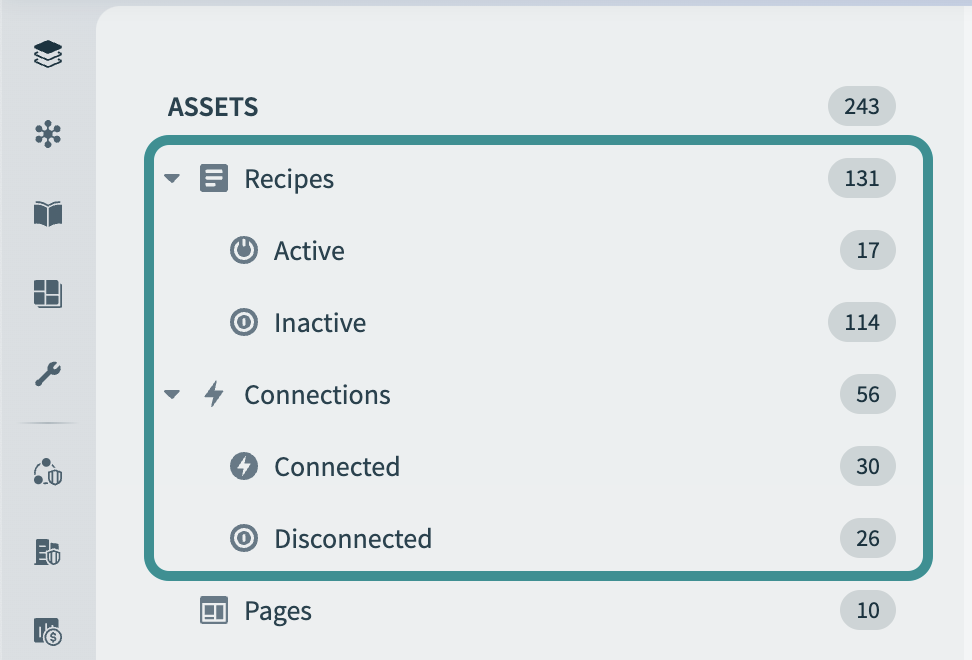Open the building shield icon

47,553
